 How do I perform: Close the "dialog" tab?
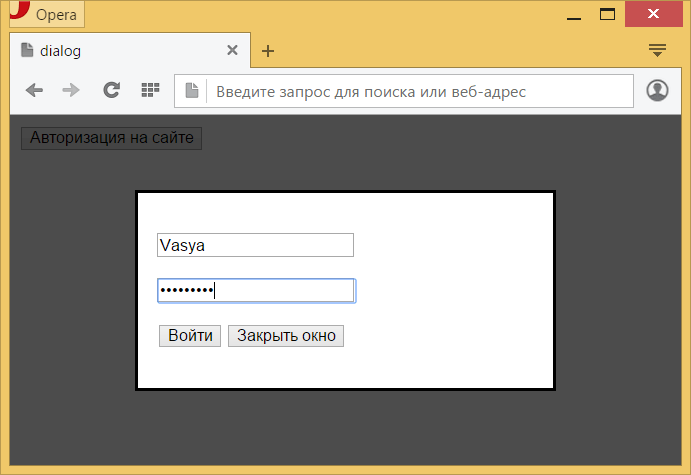click(232, 50)
